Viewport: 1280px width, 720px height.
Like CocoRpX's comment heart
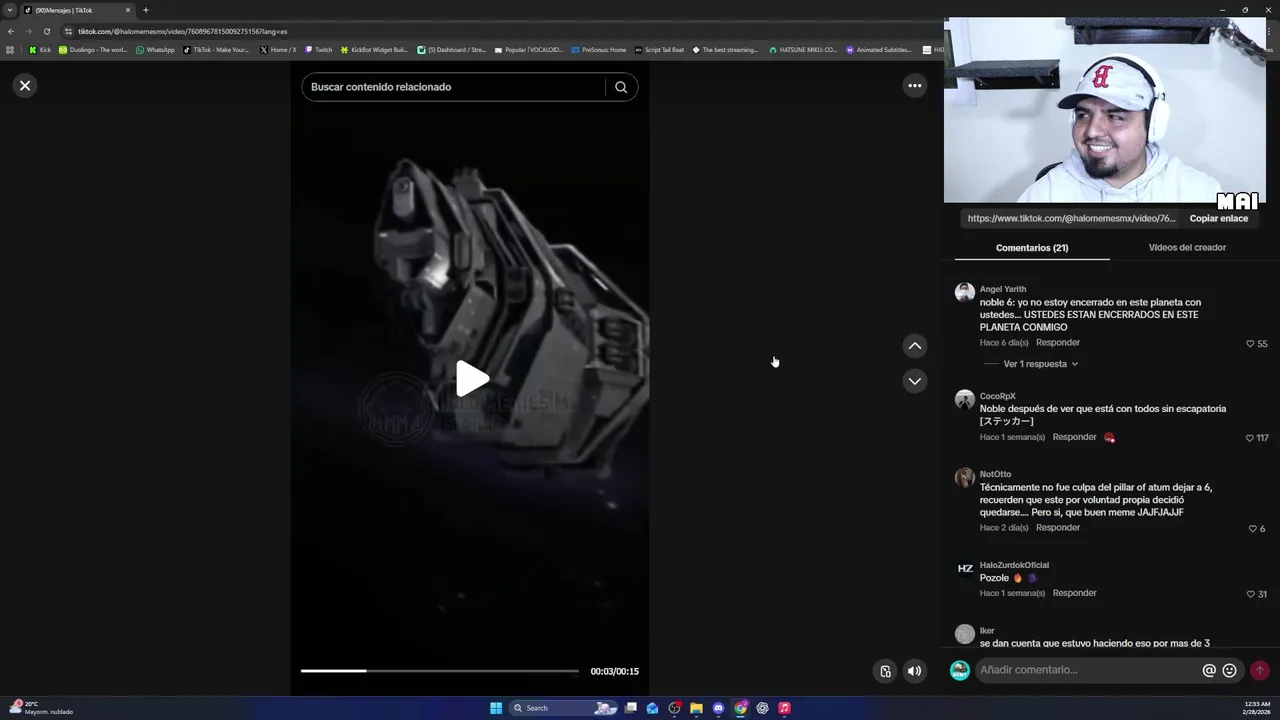pos(1250,438)
